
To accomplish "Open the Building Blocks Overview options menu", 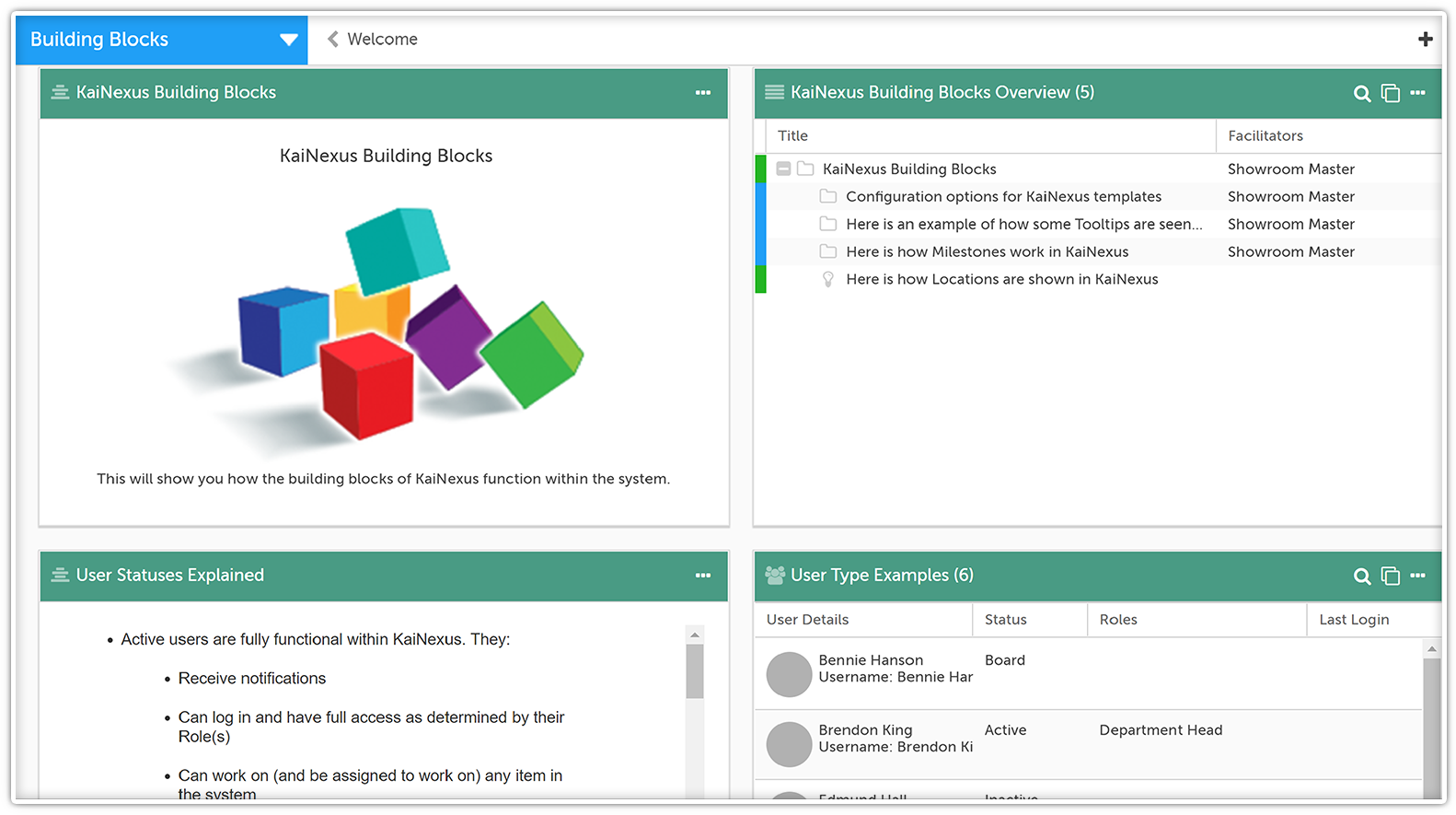I will [x=1417, y=92].
